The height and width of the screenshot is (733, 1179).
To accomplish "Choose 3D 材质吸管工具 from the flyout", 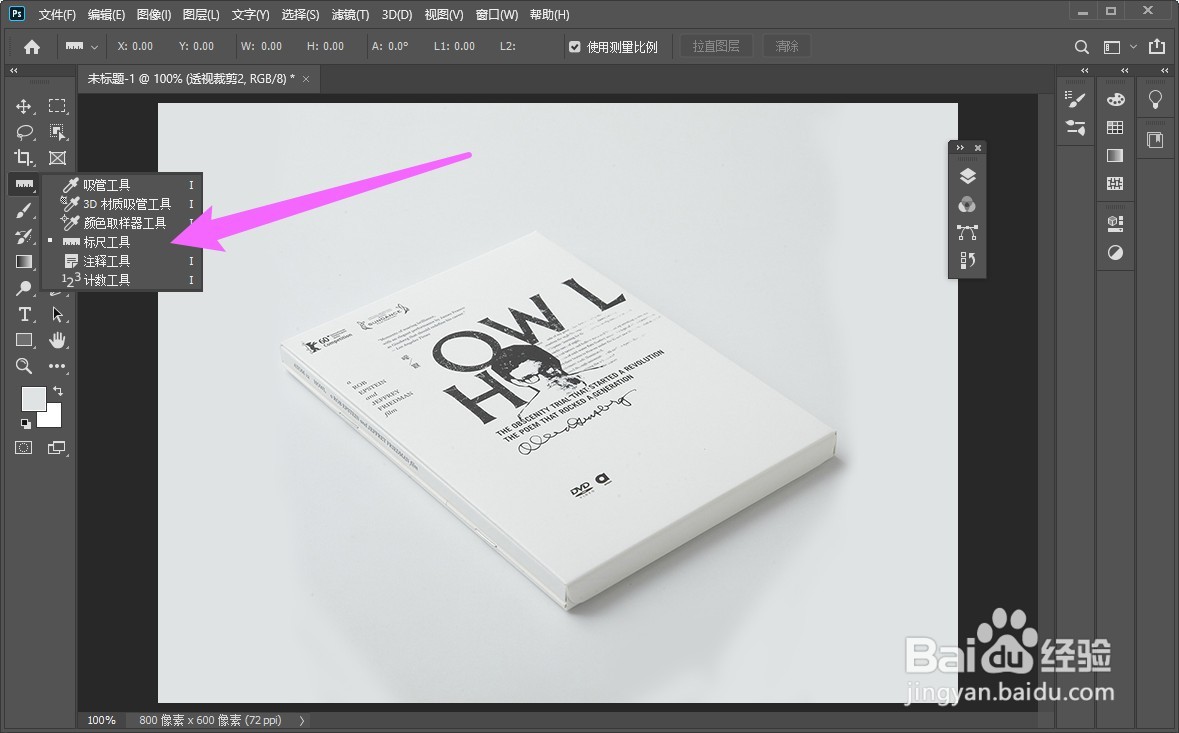I will 122,204.
